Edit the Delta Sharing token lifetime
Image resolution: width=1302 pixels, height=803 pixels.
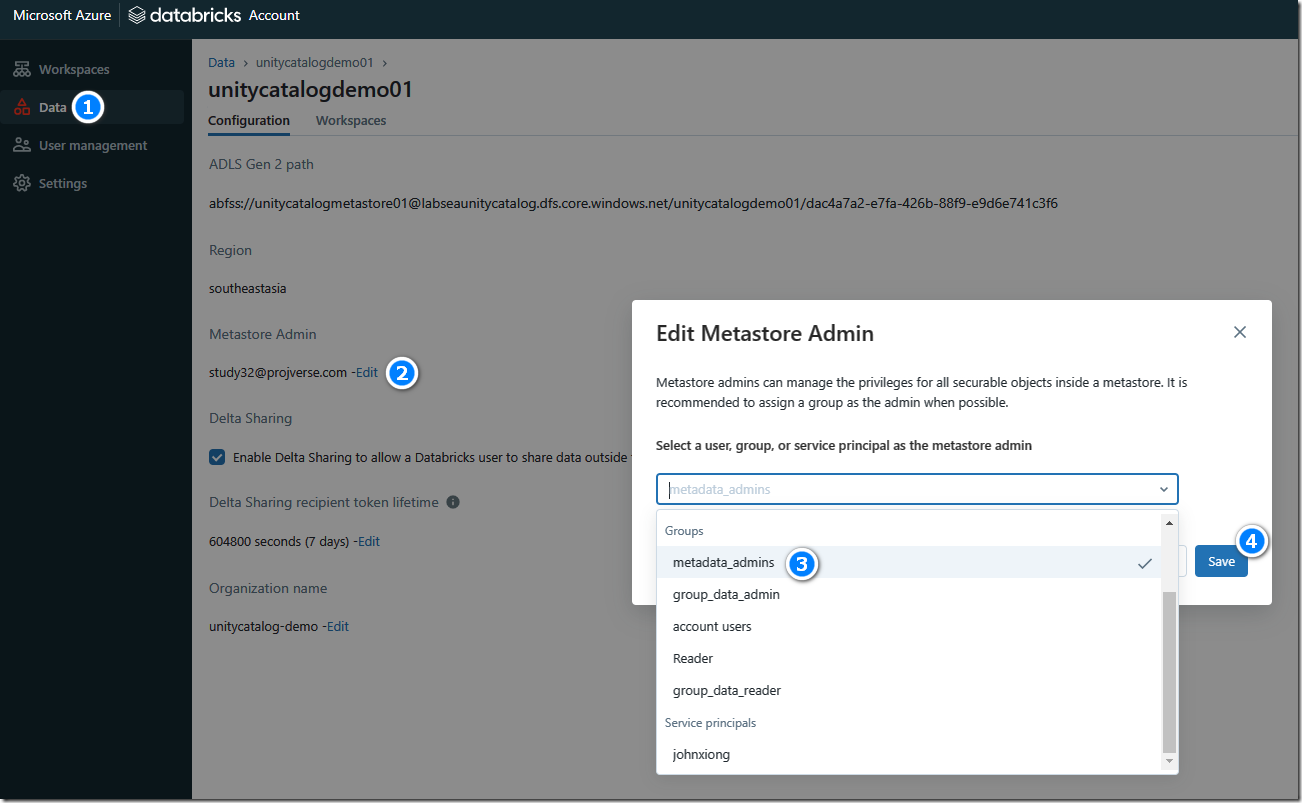369,542
